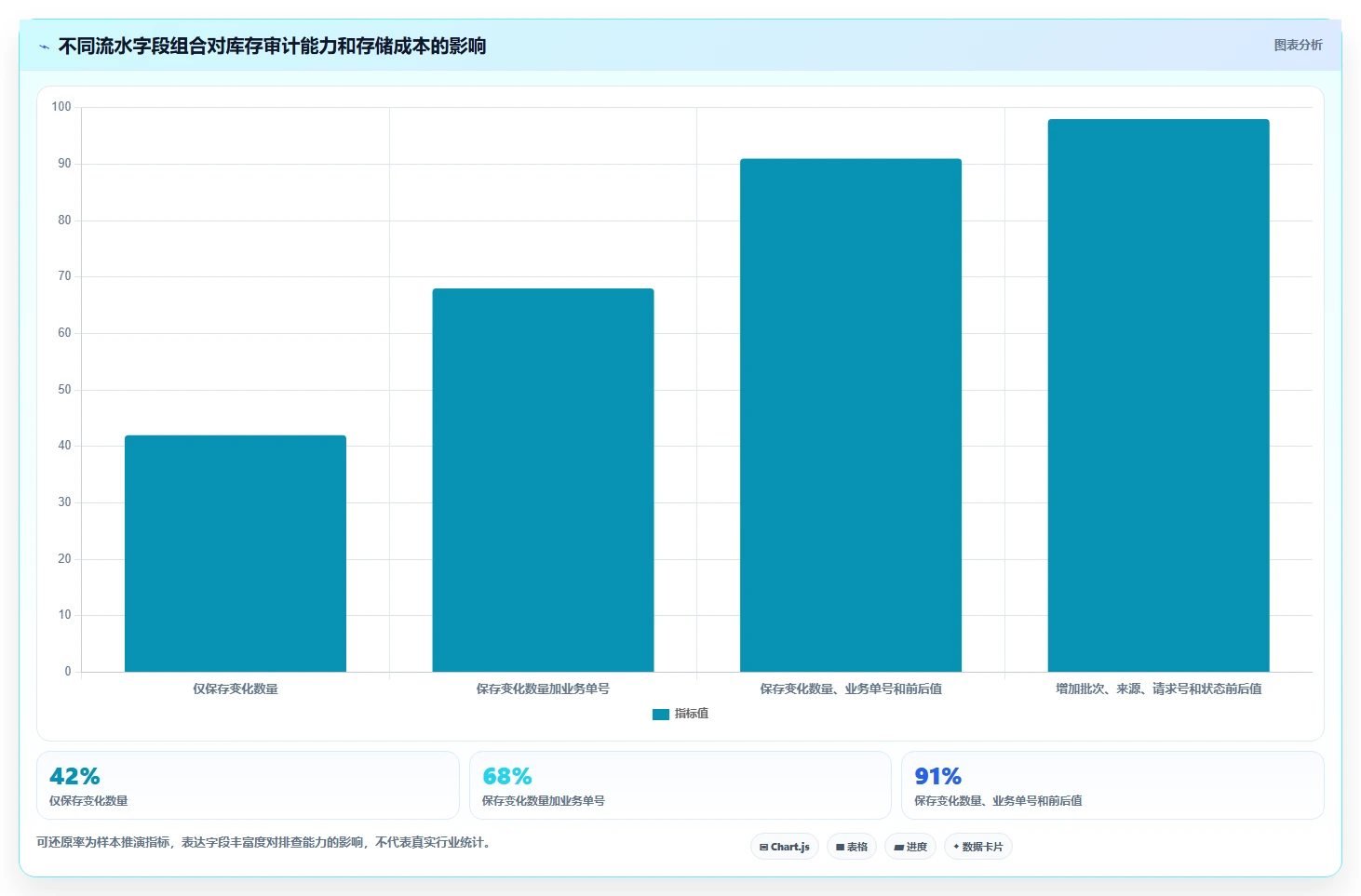Click the y-axis value 70
This screenshot has height=896, width=1361.
pyautogui.click(x=64, y=276)
